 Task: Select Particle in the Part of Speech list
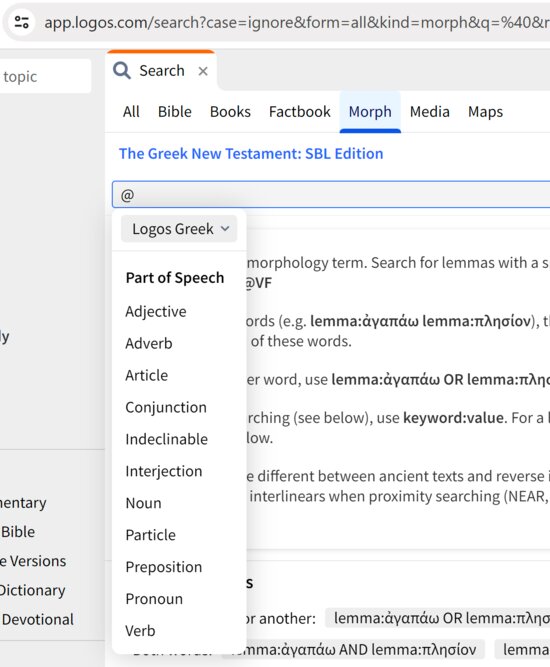[151, 535]
